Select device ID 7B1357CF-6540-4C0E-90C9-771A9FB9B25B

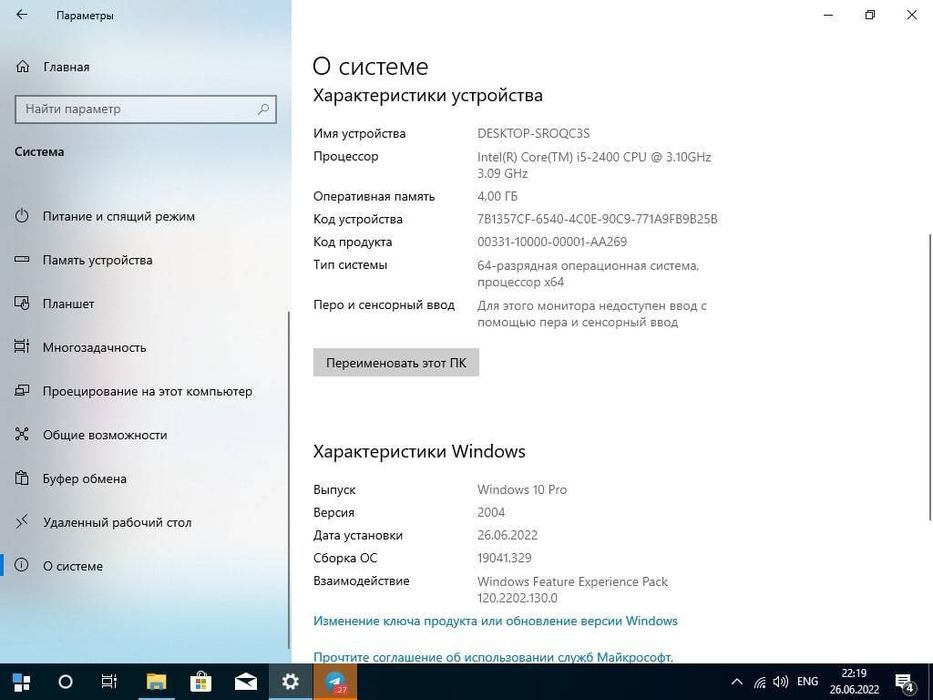tap(597, 219)
